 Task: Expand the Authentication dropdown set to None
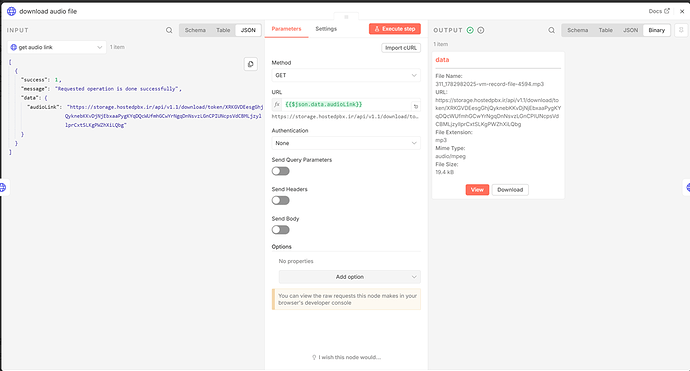(346, 143)
